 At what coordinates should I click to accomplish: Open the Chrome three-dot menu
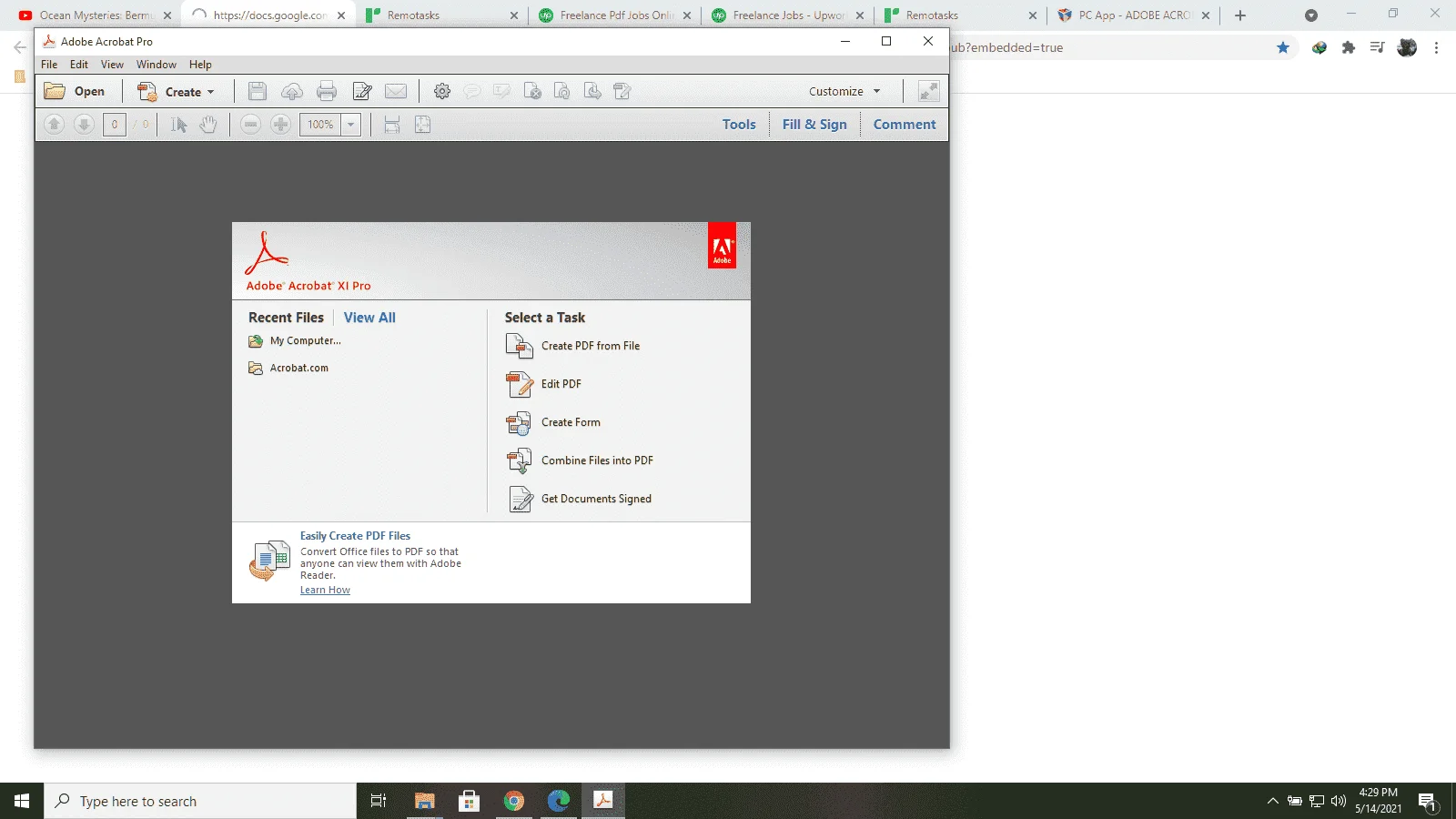coord(1436,47)
